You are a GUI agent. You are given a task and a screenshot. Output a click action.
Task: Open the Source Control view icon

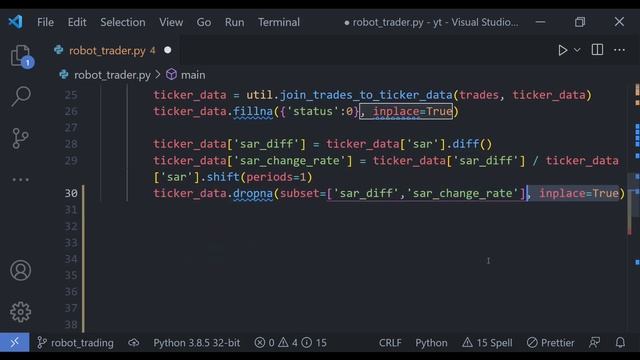click(20, 139)
